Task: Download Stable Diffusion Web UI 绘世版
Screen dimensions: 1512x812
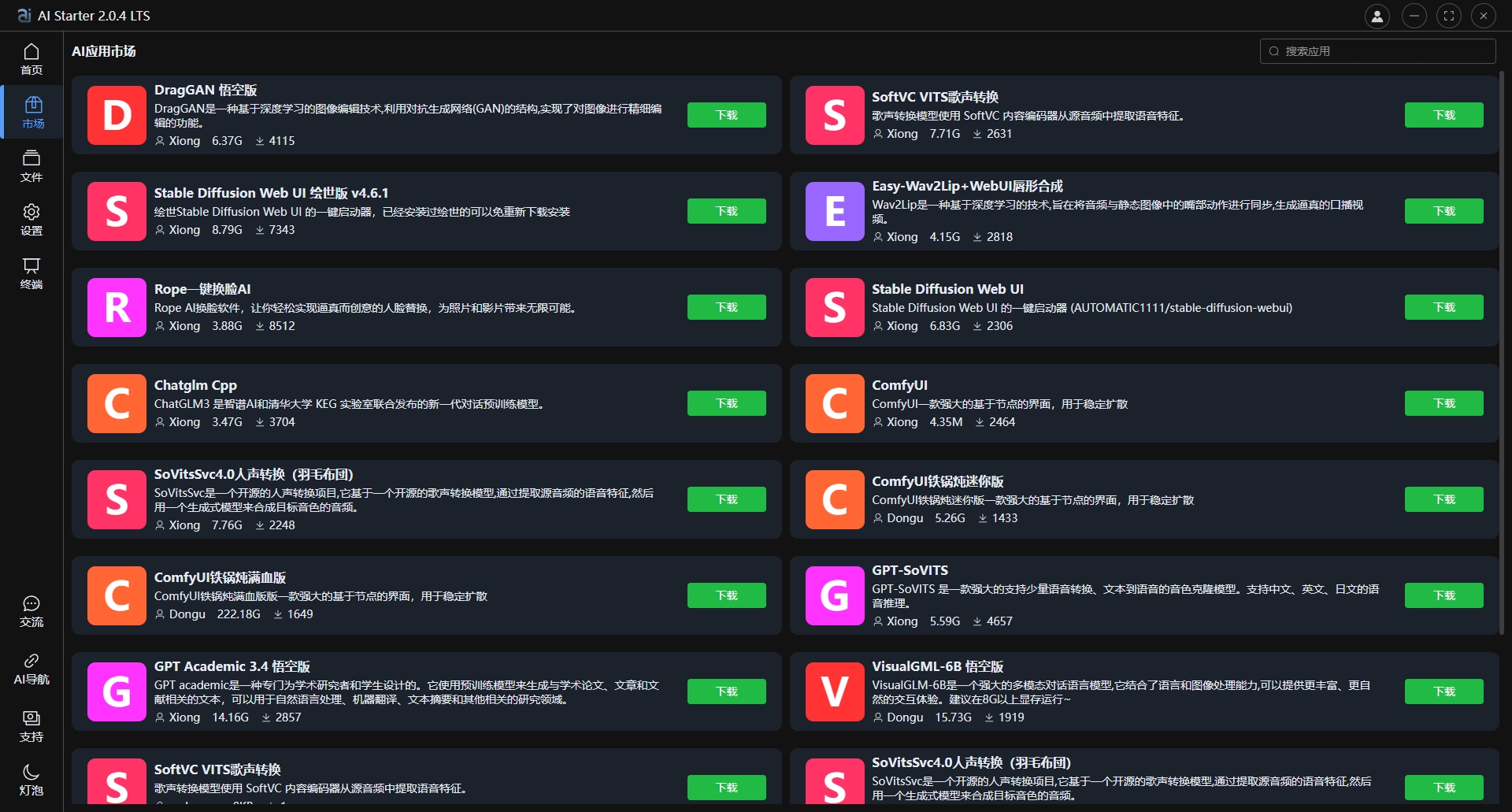Action: coord(726,210)
